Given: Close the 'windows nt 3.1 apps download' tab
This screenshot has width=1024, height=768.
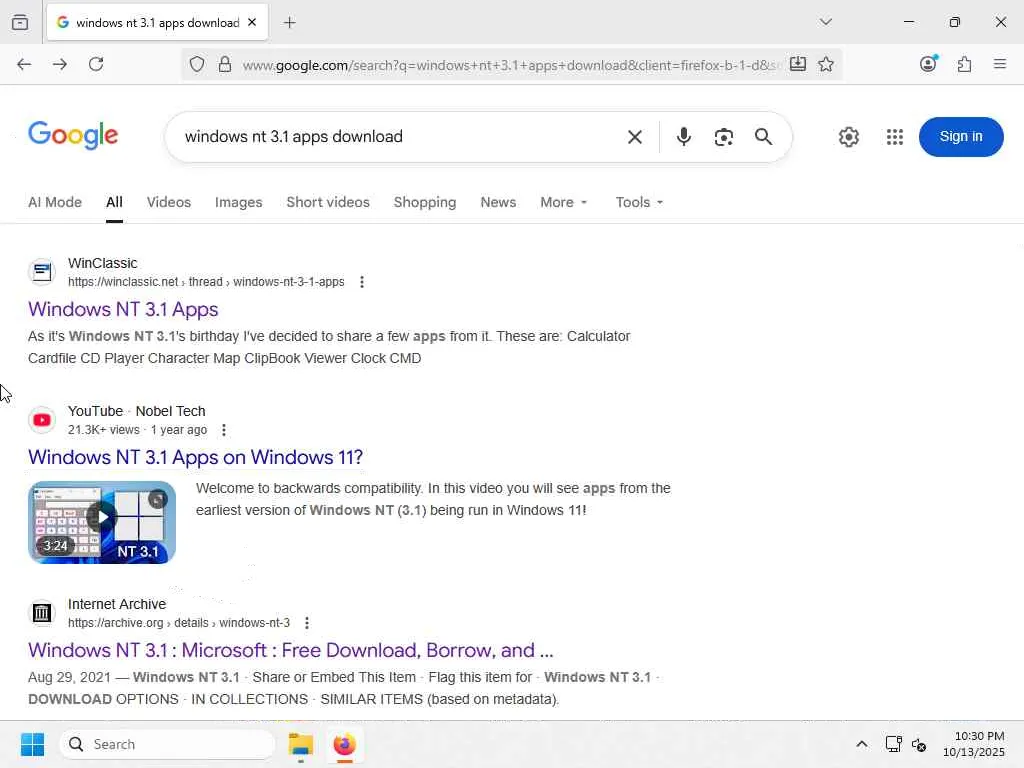Looking at the screenshot, I should (252, 22).
